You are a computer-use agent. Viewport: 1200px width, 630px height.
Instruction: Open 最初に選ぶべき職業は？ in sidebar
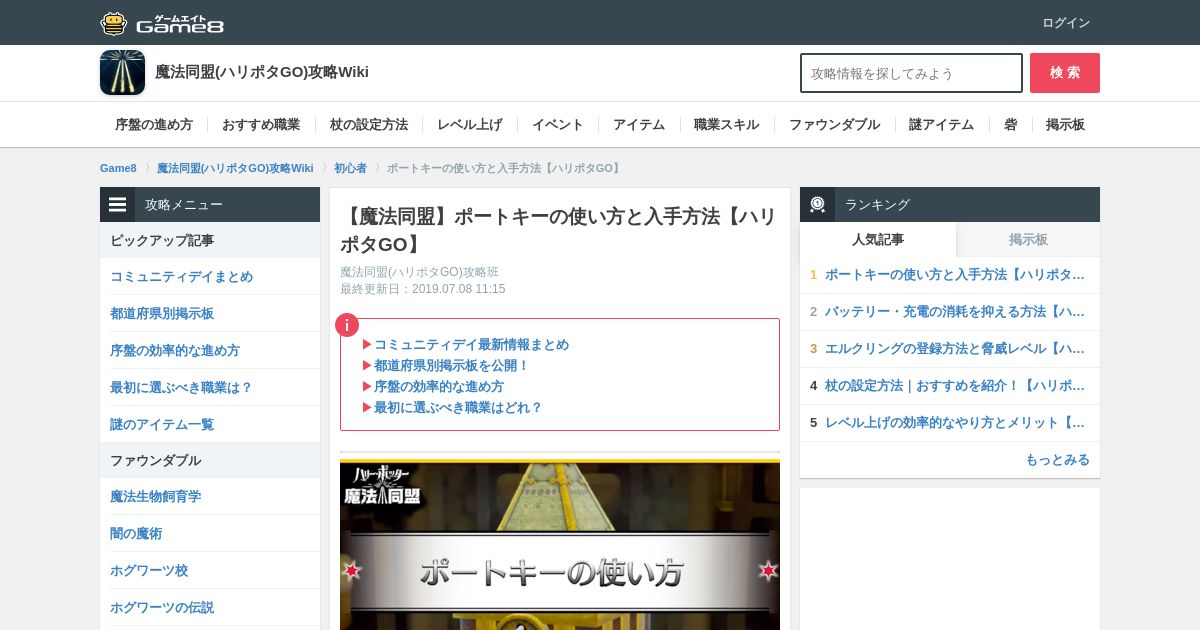210,388
